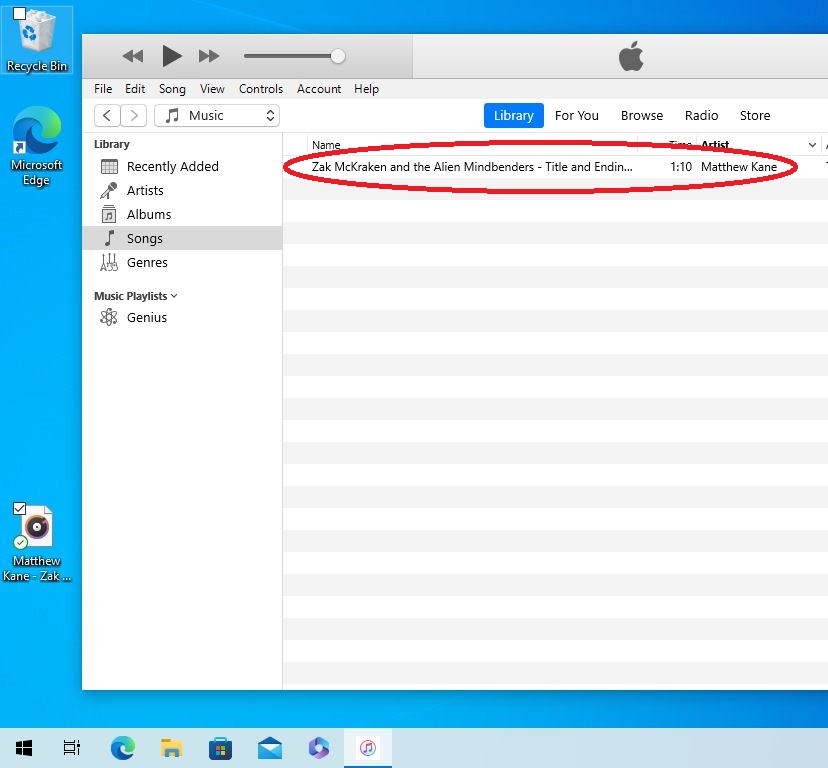Click the Genres guitars icon
Viewport: 828px width, 768px height.
pos(109,263)
